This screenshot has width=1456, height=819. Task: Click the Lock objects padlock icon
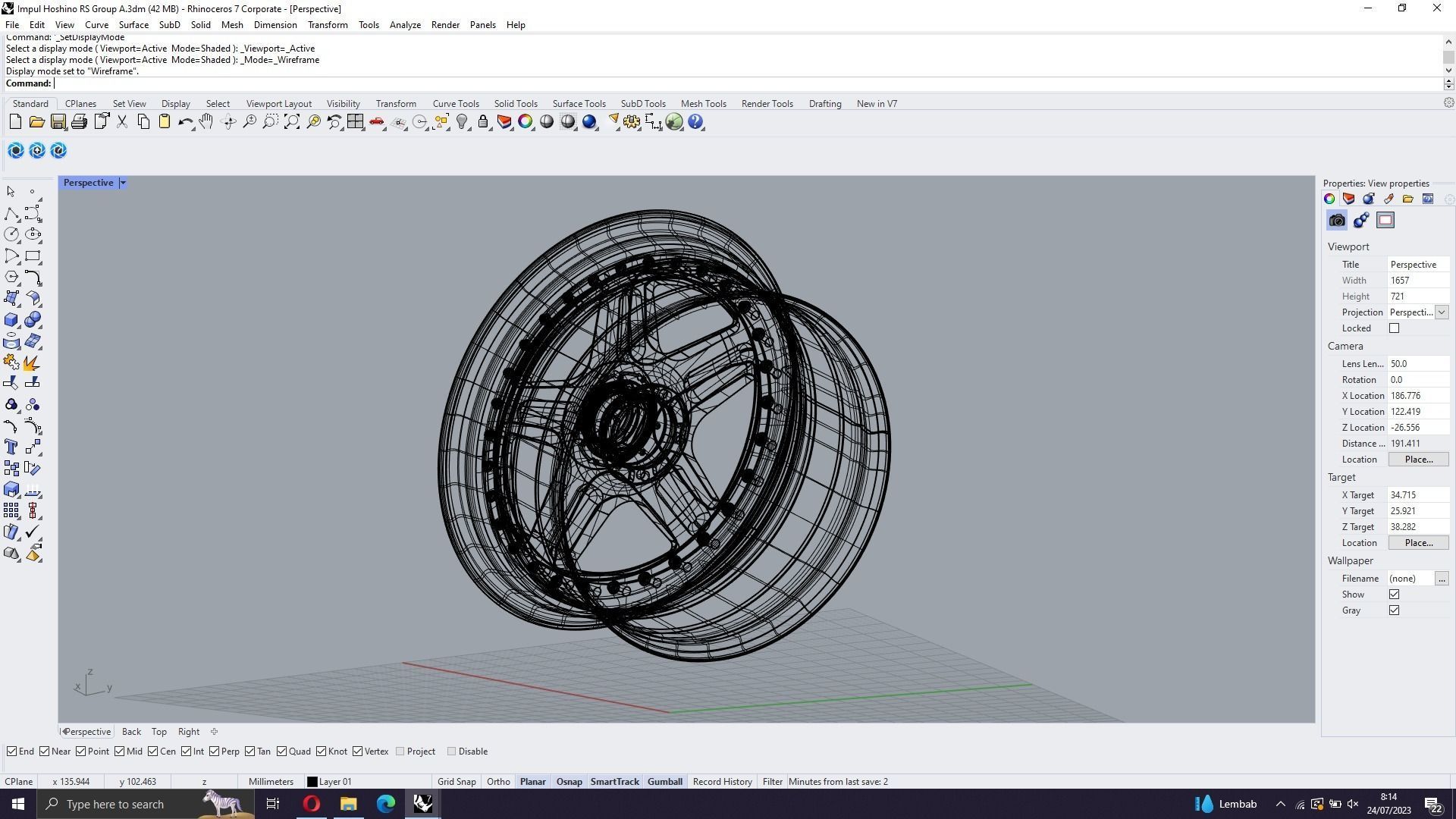[483, 122]
